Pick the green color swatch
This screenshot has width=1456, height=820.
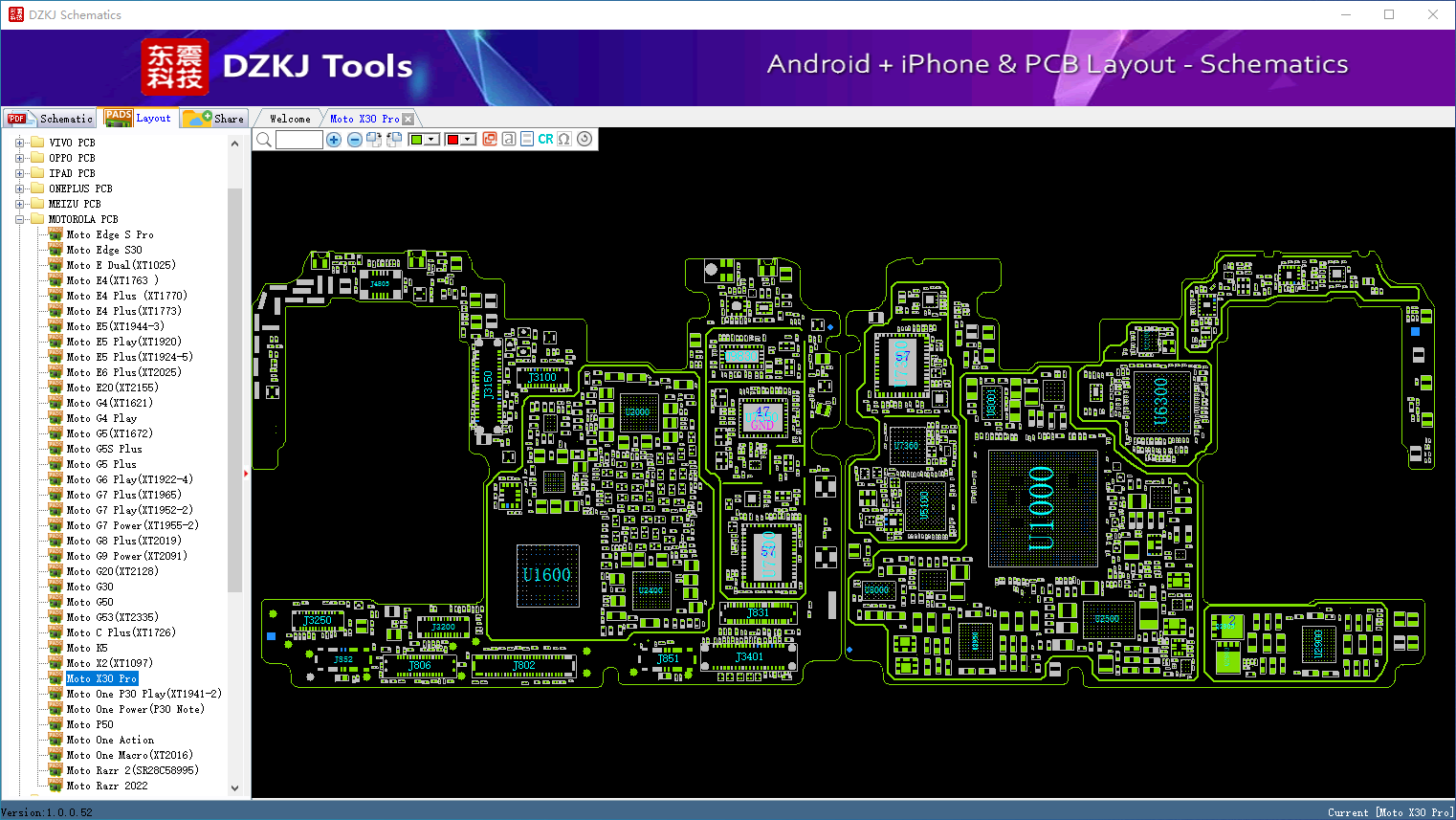click(416, 140)
